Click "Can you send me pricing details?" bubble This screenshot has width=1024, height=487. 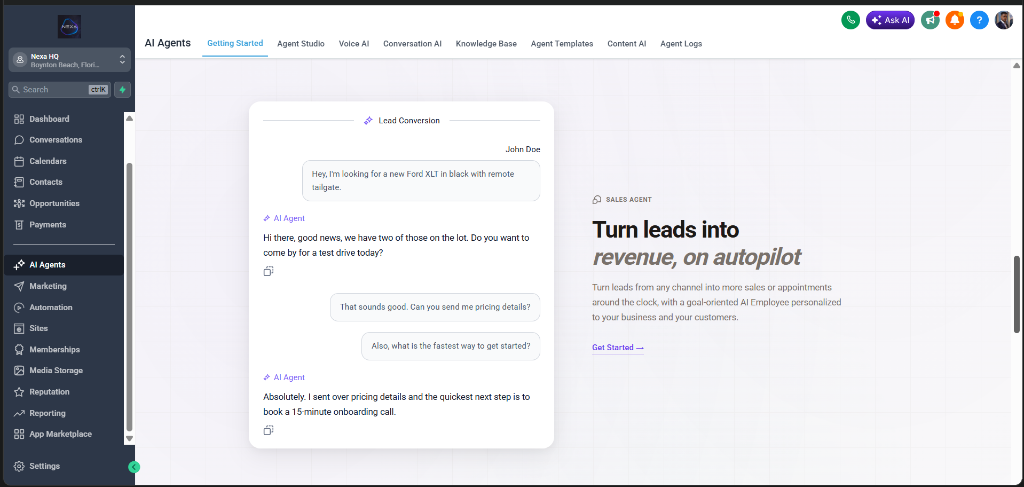click(435, 307)
